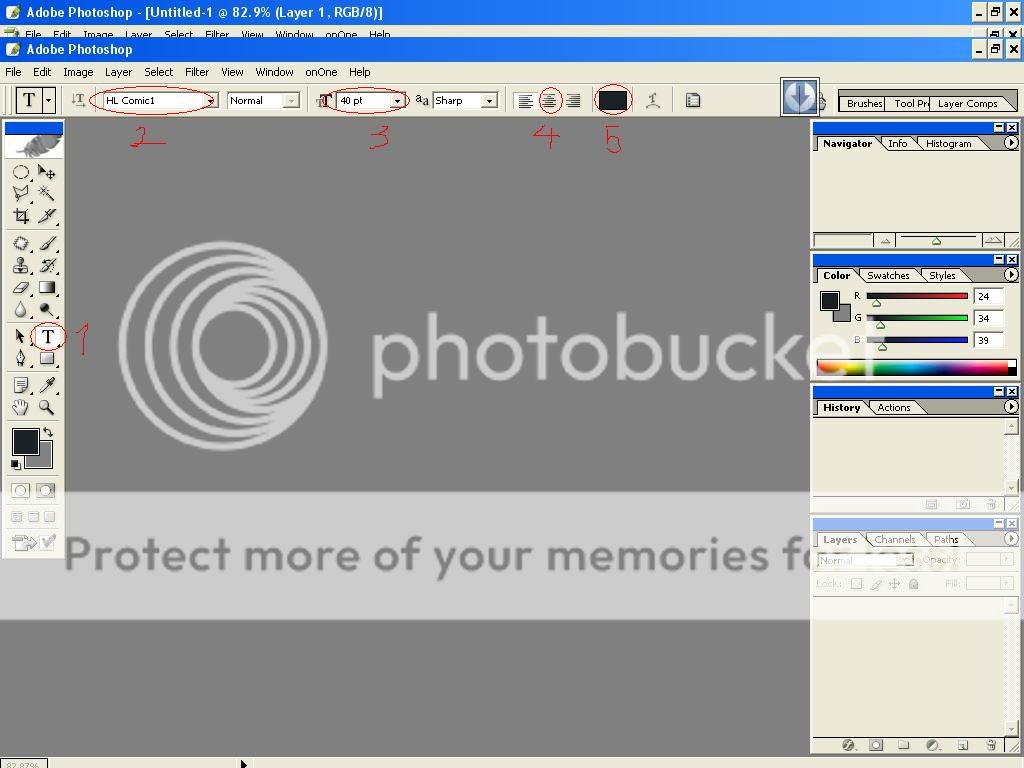Activate the Slice tool
Viewport: 1024px width, 768px height.
(x=46, y=216)
